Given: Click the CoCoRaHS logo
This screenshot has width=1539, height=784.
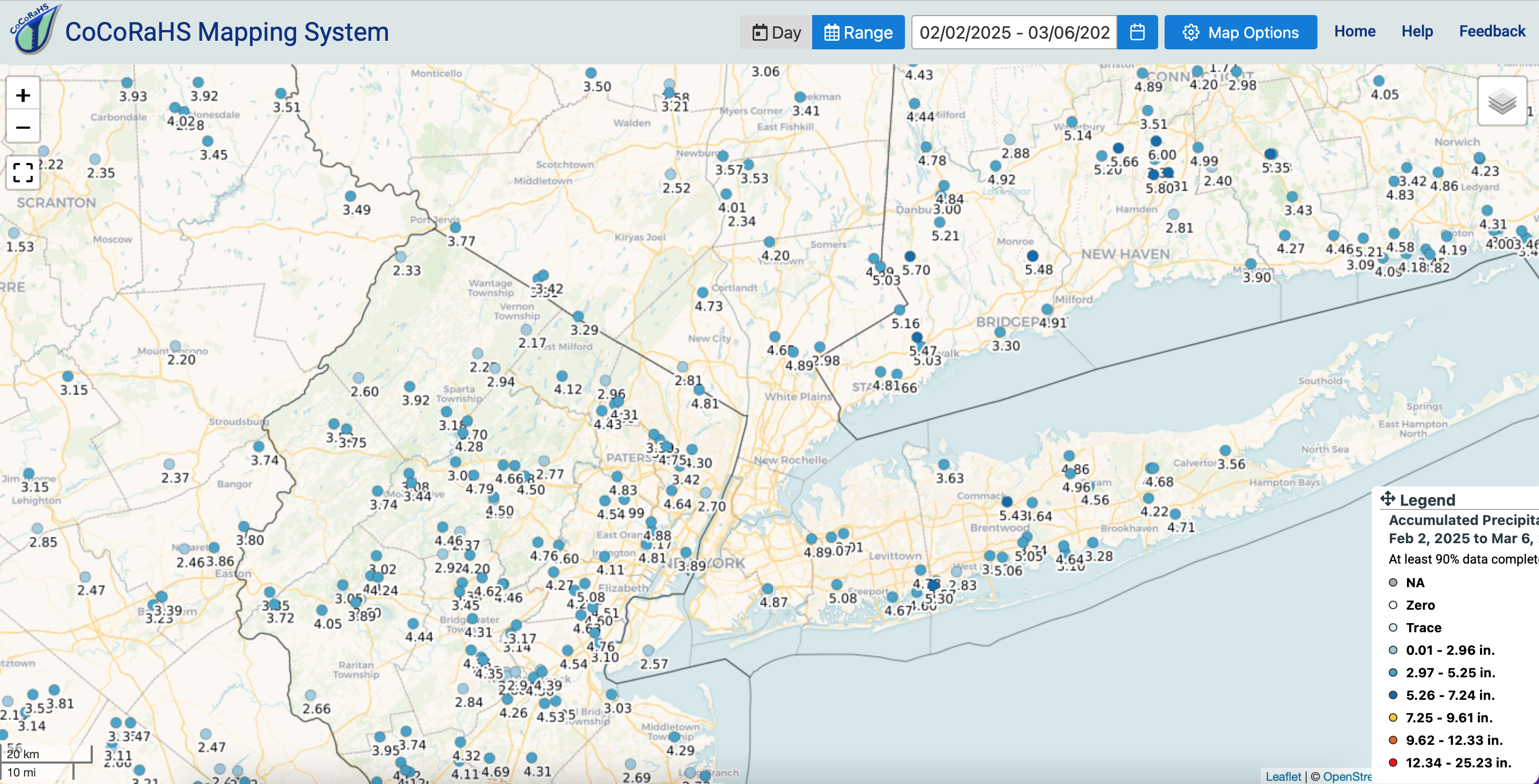Looking at the screenshot, I should point(35,30).
